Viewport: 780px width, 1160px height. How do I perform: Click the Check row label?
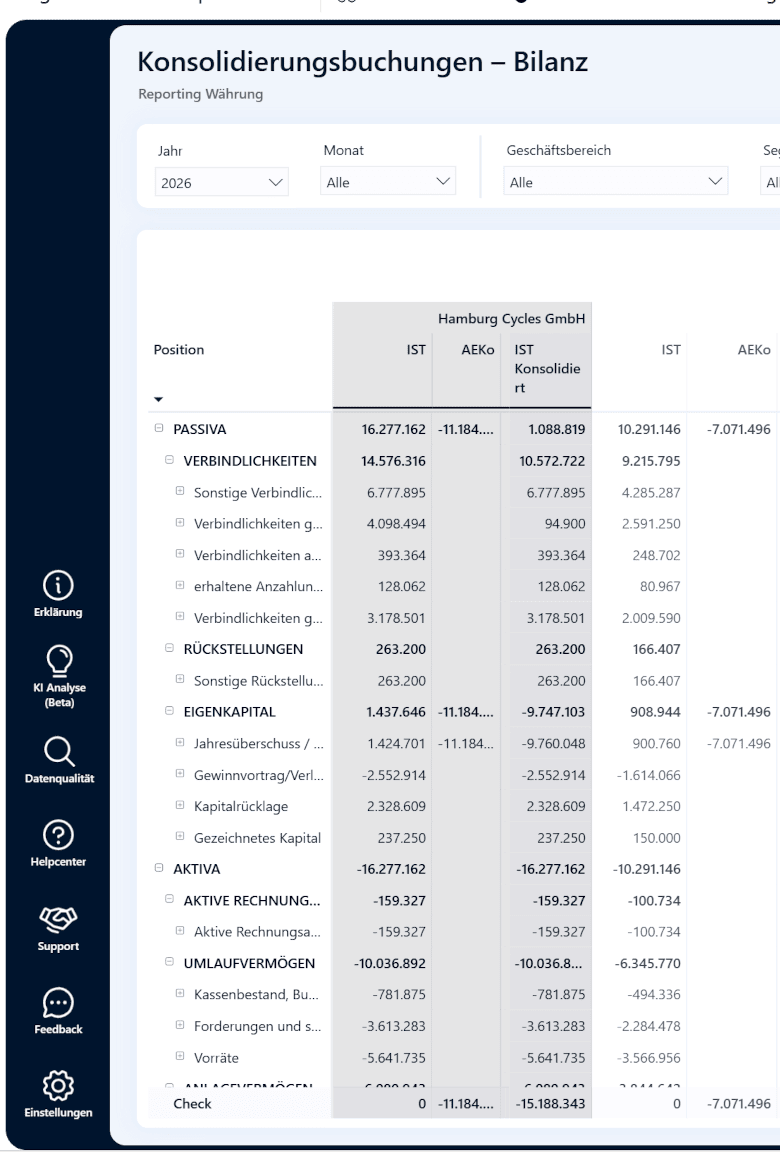click(192, 1104)
